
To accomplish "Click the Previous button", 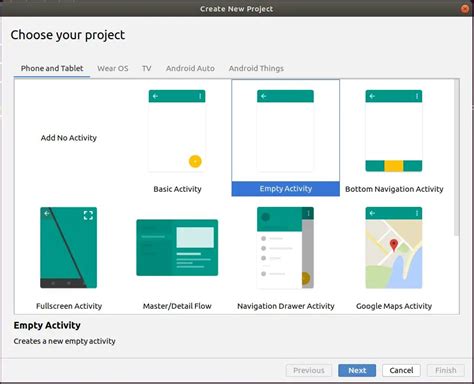I will [x=309, y=370].
